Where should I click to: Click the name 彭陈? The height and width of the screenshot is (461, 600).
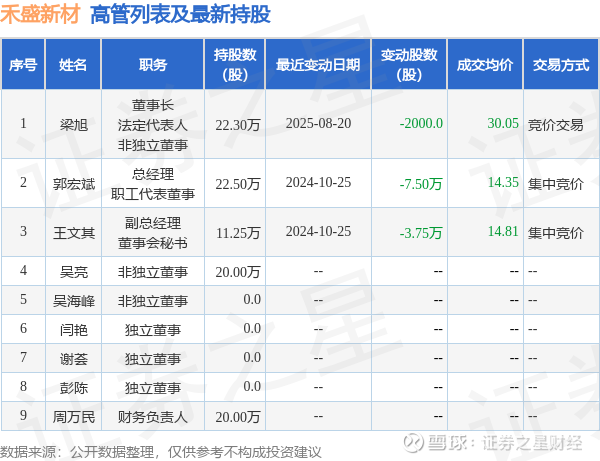click(x=73, y=388)
